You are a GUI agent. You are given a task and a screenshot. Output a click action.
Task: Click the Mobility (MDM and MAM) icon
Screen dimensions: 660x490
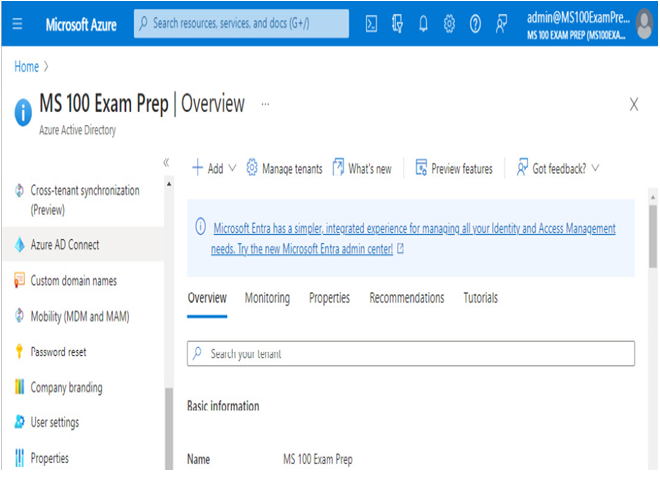[x=19, y=315]
